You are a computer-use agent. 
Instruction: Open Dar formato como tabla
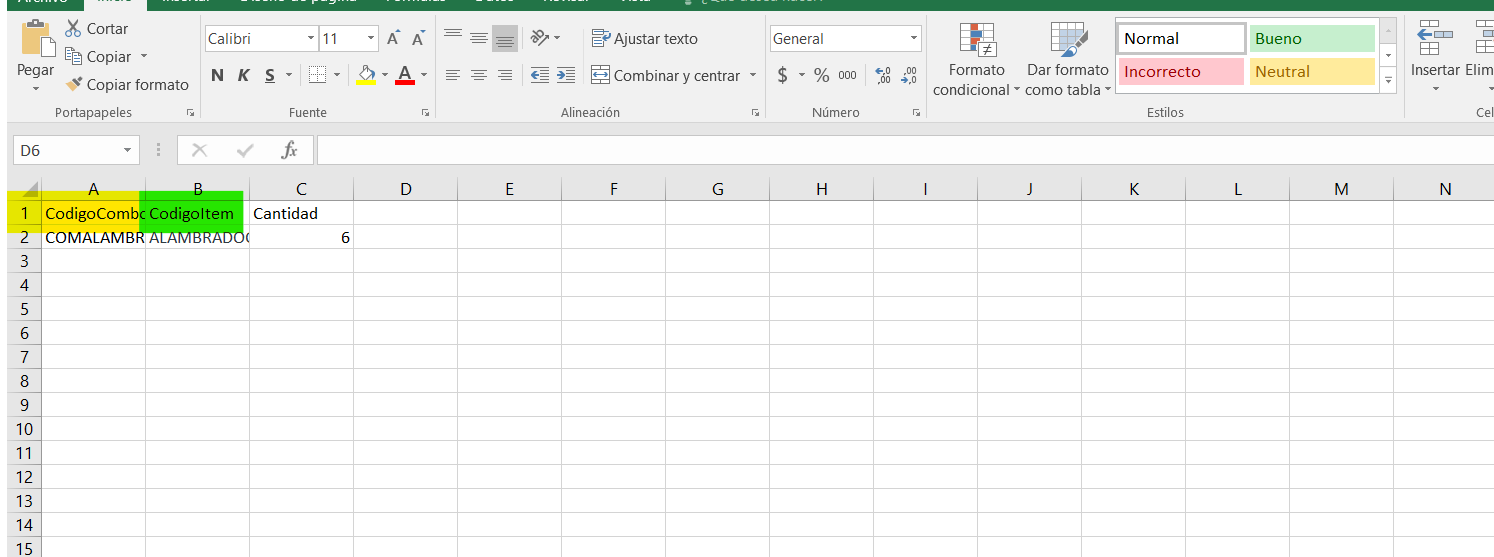[x=1068, y=60]
